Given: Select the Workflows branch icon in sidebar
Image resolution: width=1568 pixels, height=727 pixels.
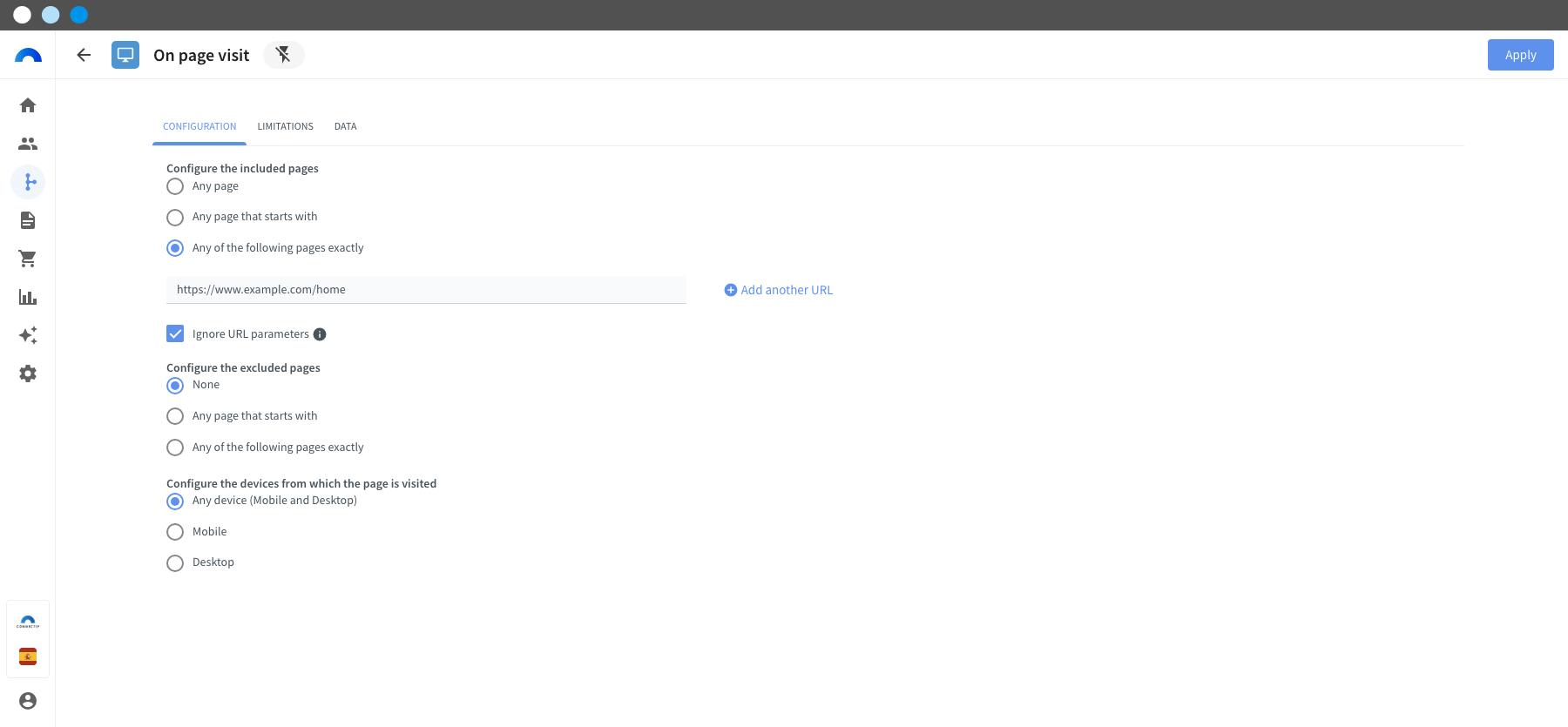Looking at the screenshot, I should (28, 182).
